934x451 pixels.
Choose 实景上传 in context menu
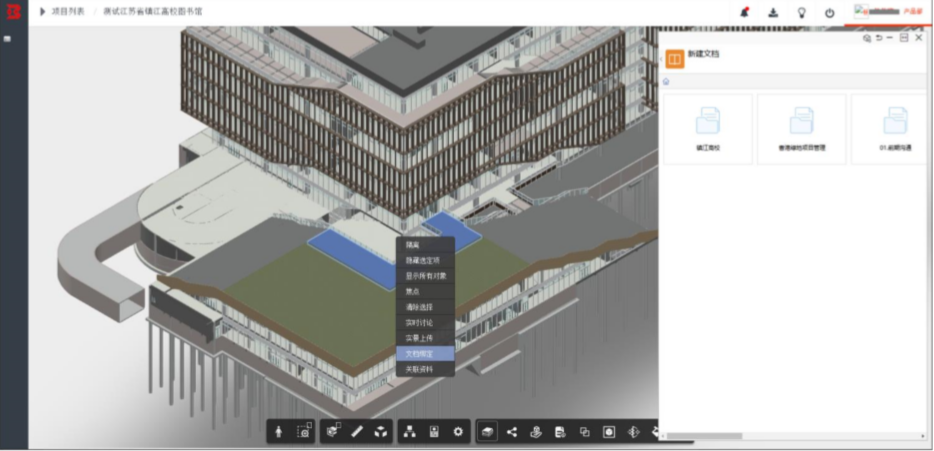tap(425, 338)
